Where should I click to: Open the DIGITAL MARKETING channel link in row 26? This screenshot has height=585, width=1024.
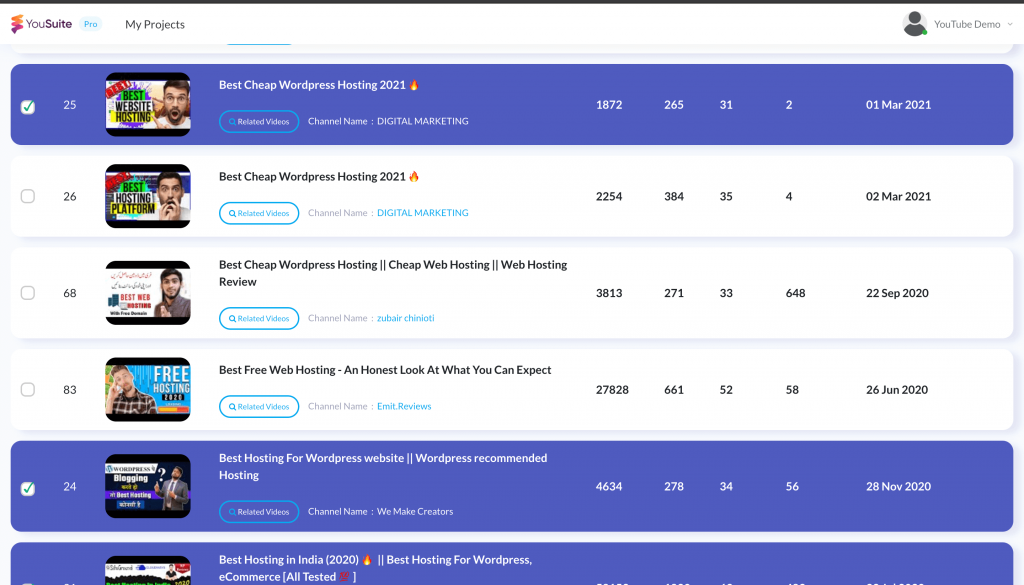[422, 213]
